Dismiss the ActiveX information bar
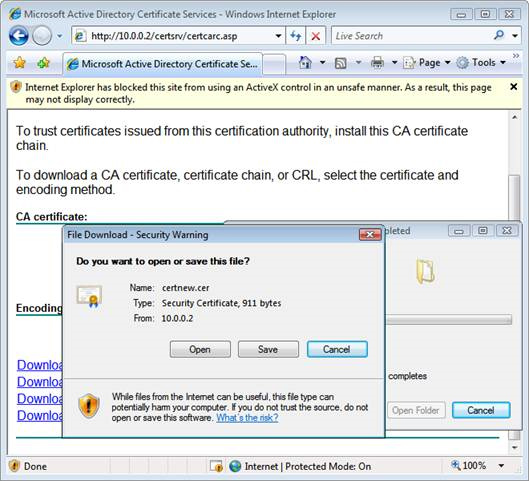The height and width of the screenshot is (481, 529). tap(513, 87)
